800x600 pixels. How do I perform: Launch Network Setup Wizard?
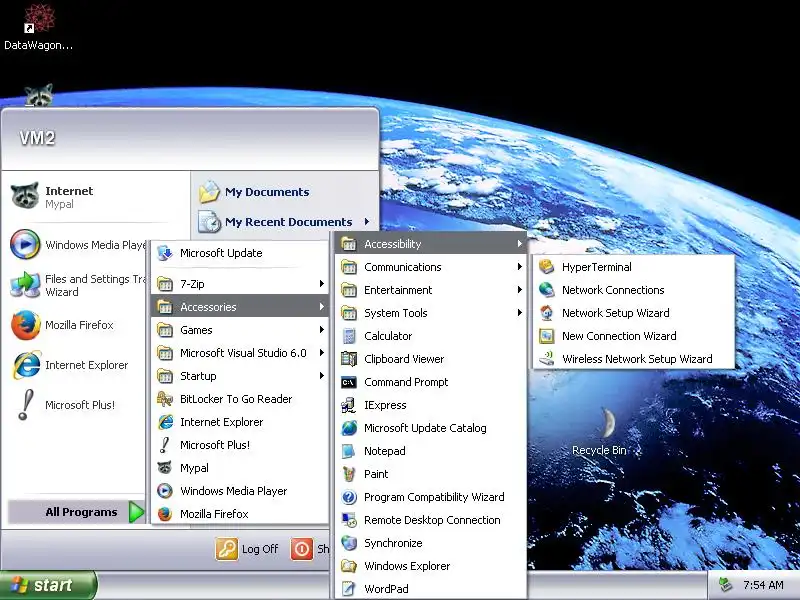(634, 313)
